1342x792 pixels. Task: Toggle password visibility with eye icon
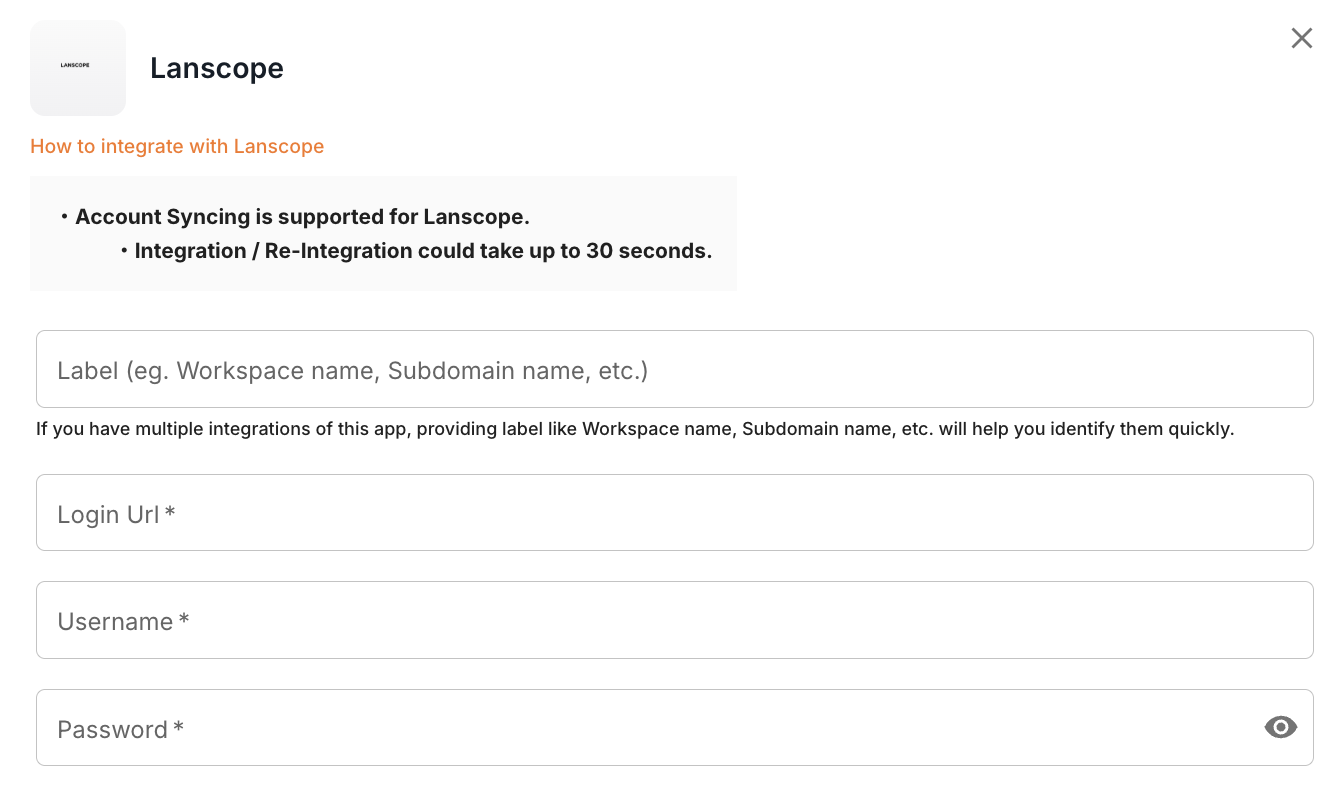(x=1280, y=727)
